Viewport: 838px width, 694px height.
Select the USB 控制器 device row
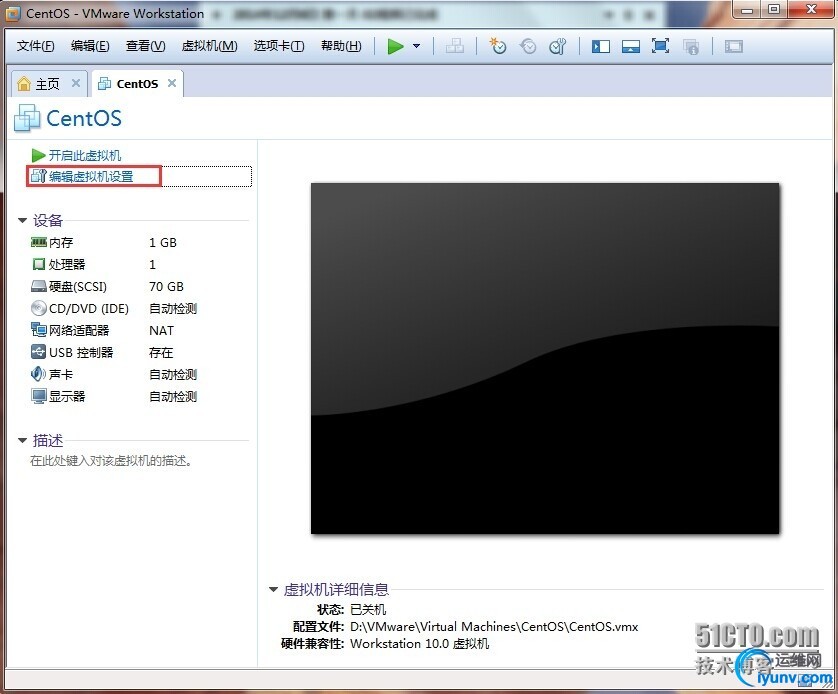pos(138,353)
